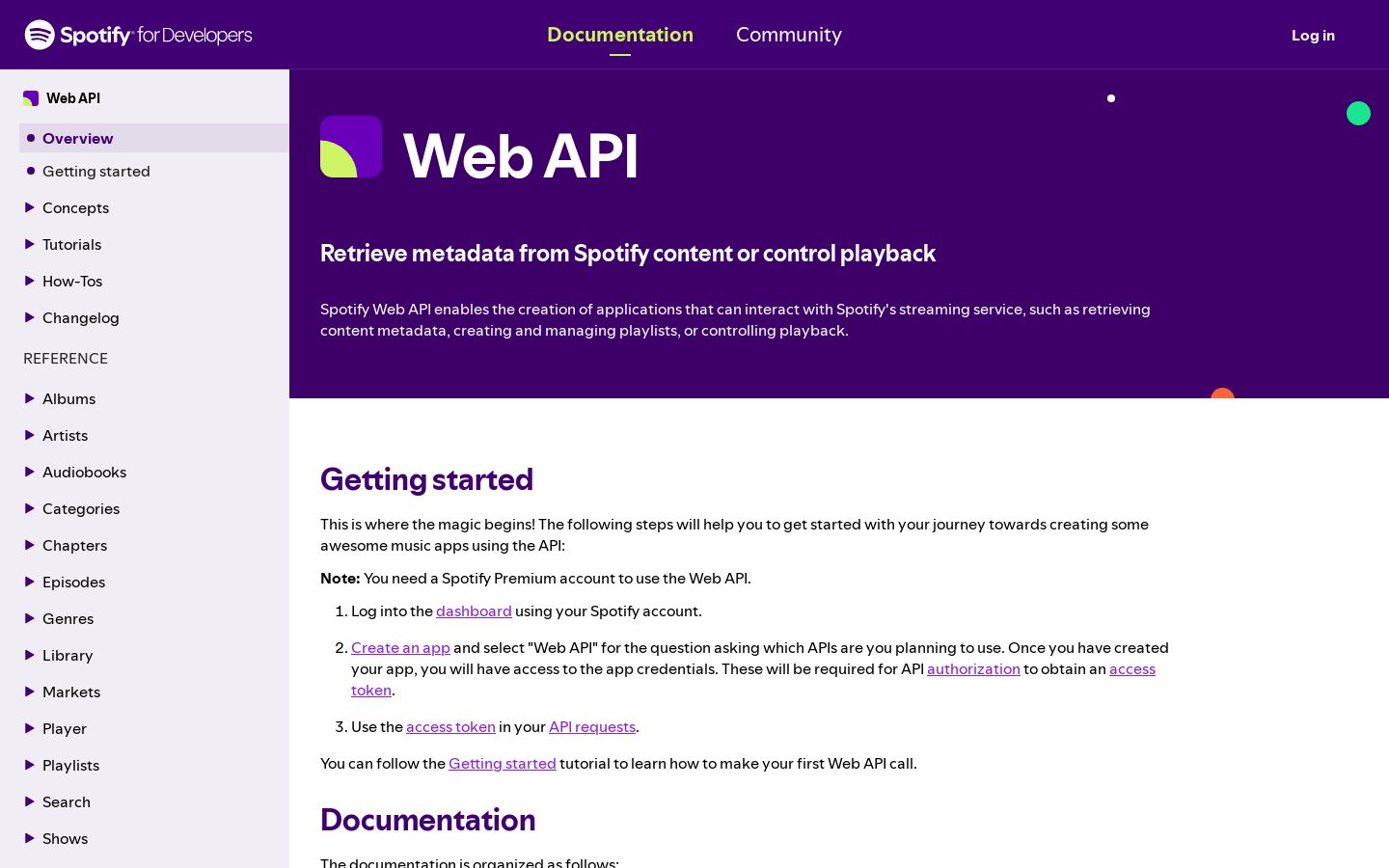Expand the Tutorials section arrow
Image resolution: width=1389 pixels, height=868 pixels.
(29, 244)
